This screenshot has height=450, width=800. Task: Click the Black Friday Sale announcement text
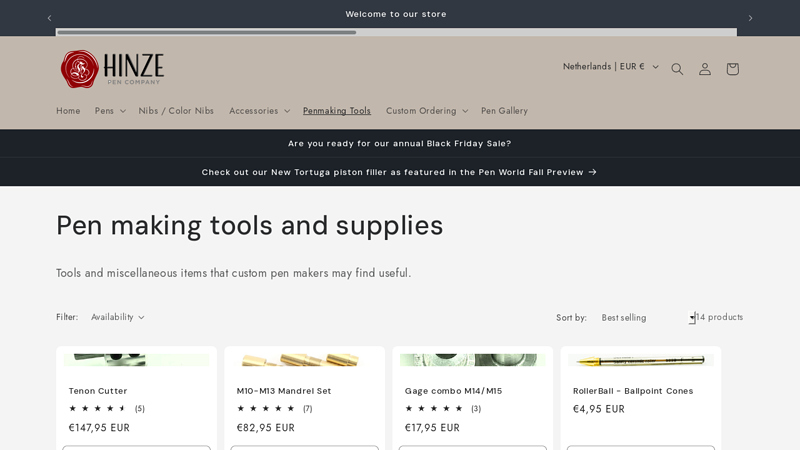click(x=399, y=143)
